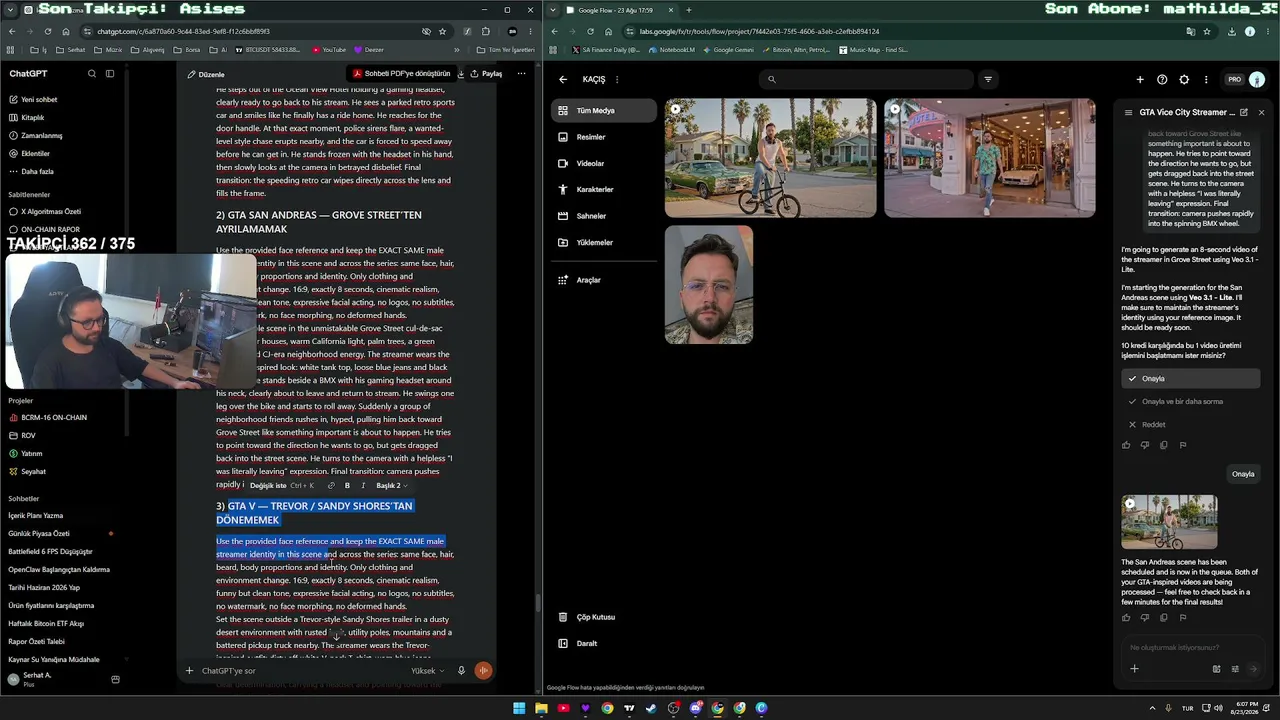Select the Onayla confirm option
1280x720 pixels.
1190,379
